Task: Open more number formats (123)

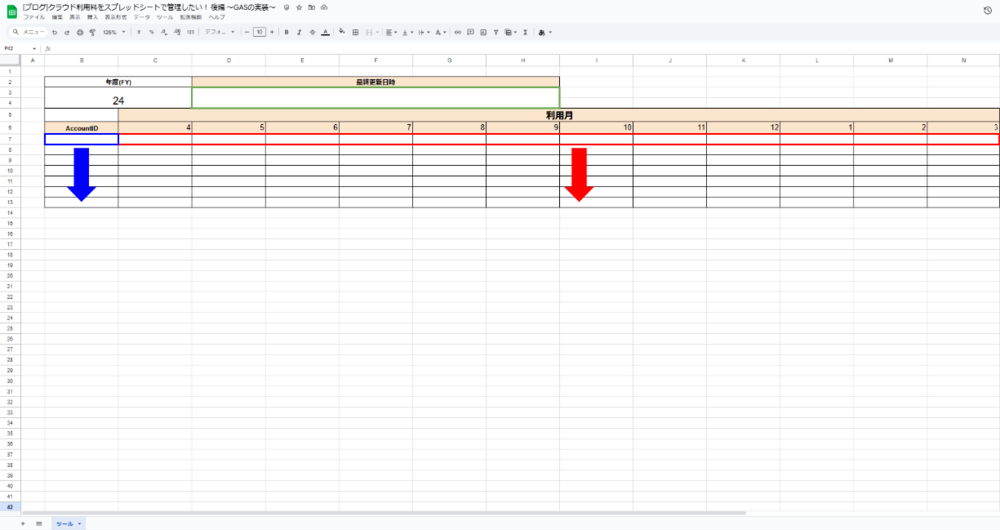Action: tap(190, 32)
